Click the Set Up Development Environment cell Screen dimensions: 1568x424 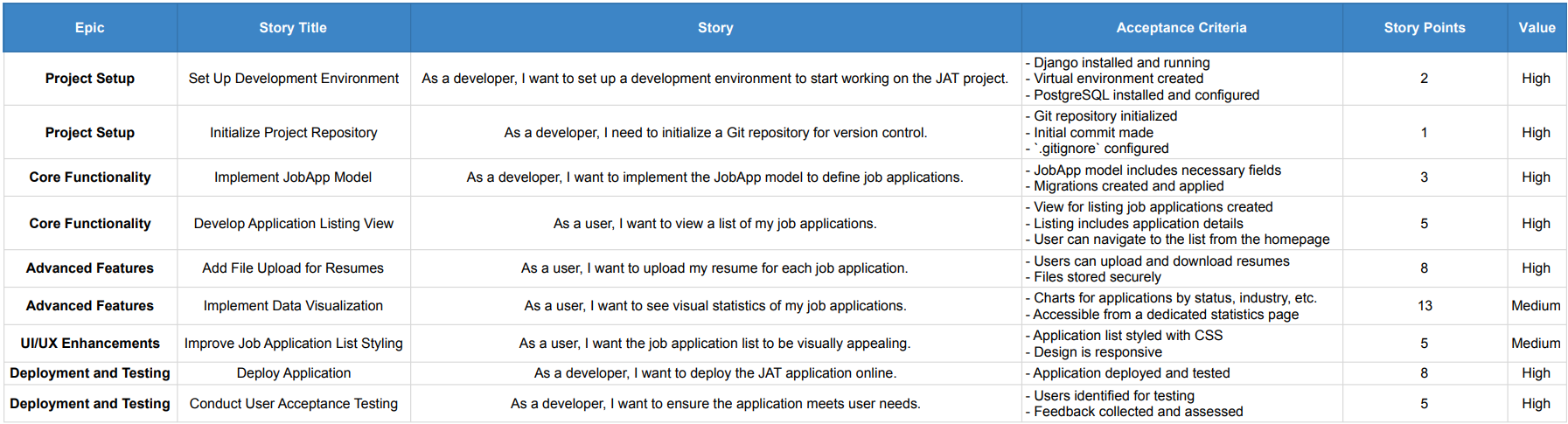pos(293,79)
